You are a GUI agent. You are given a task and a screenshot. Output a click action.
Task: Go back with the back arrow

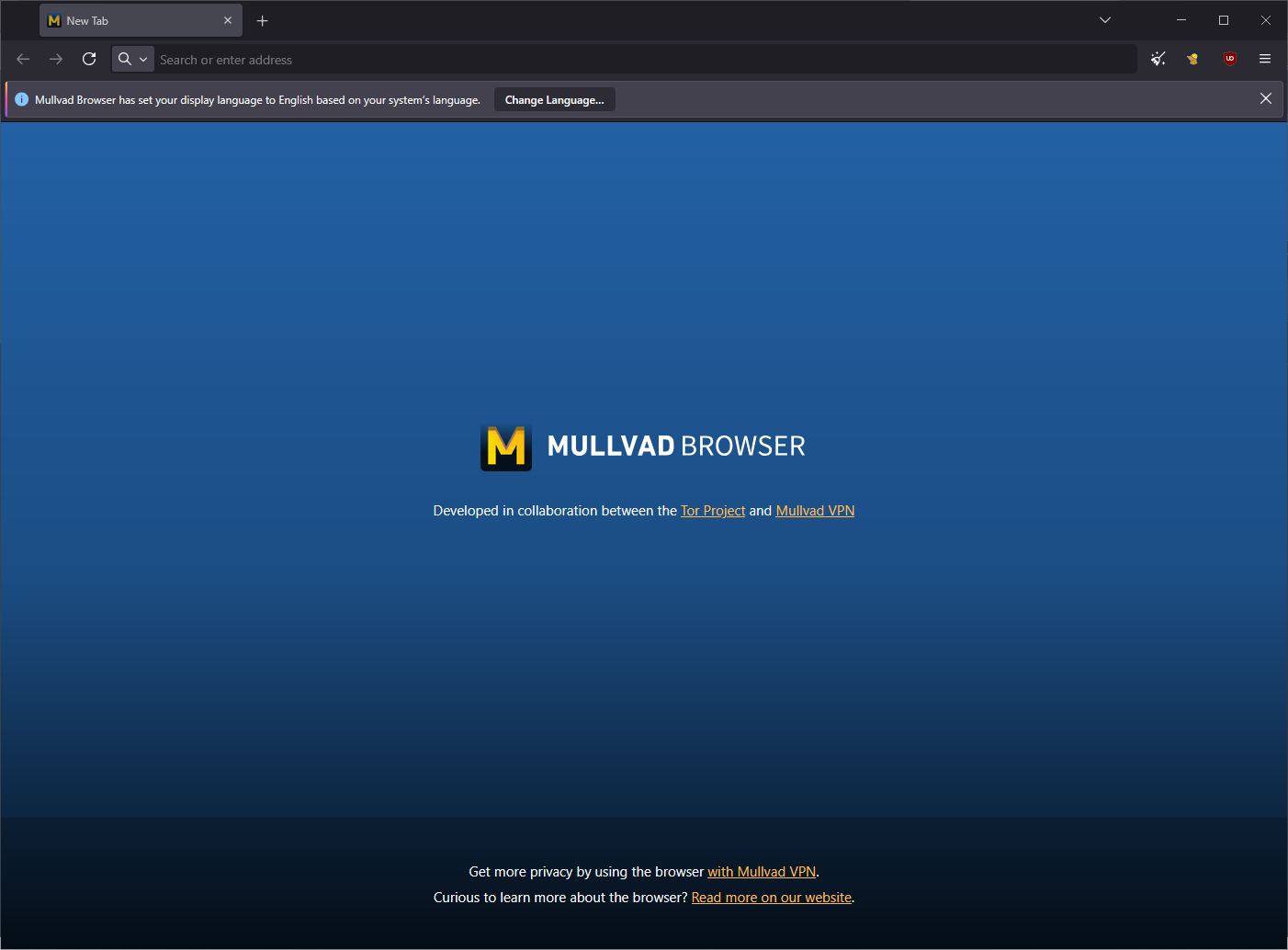[x=23, y=59]
